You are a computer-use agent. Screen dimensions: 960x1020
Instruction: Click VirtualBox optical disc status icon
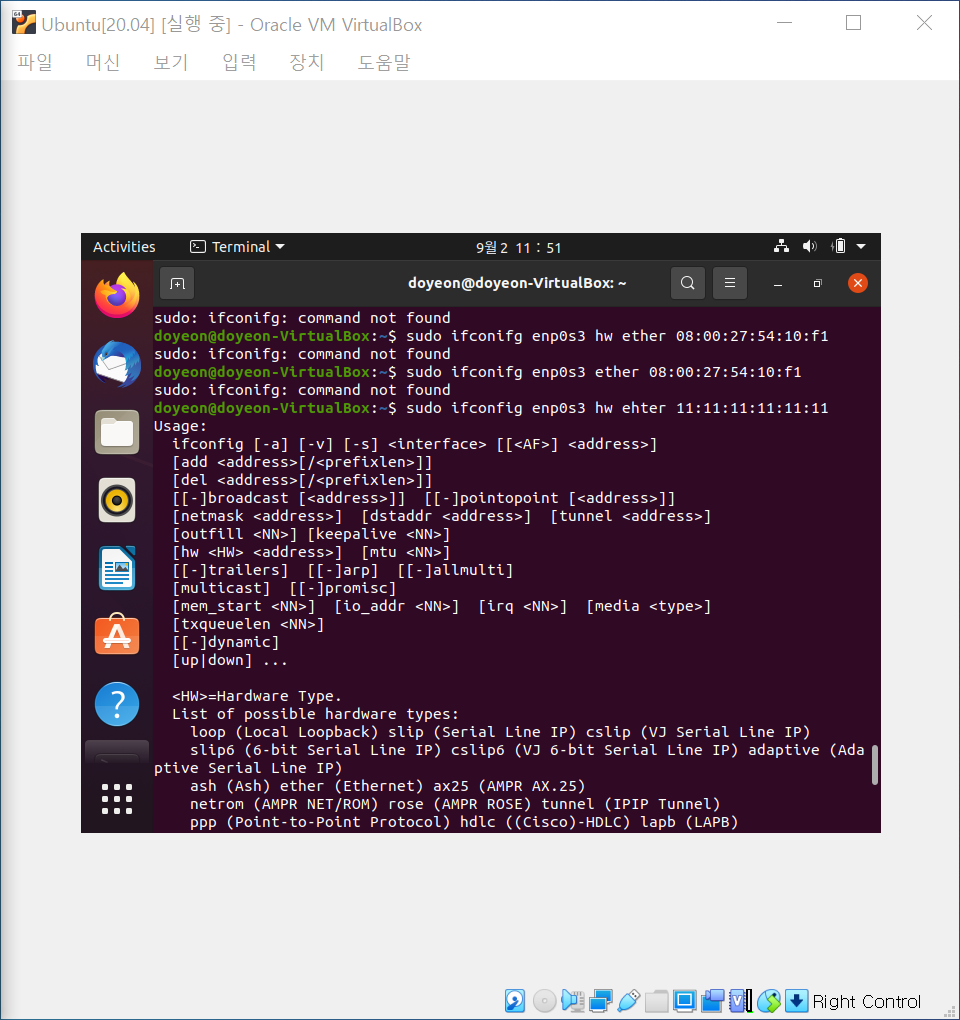[x=544, y=1000]
